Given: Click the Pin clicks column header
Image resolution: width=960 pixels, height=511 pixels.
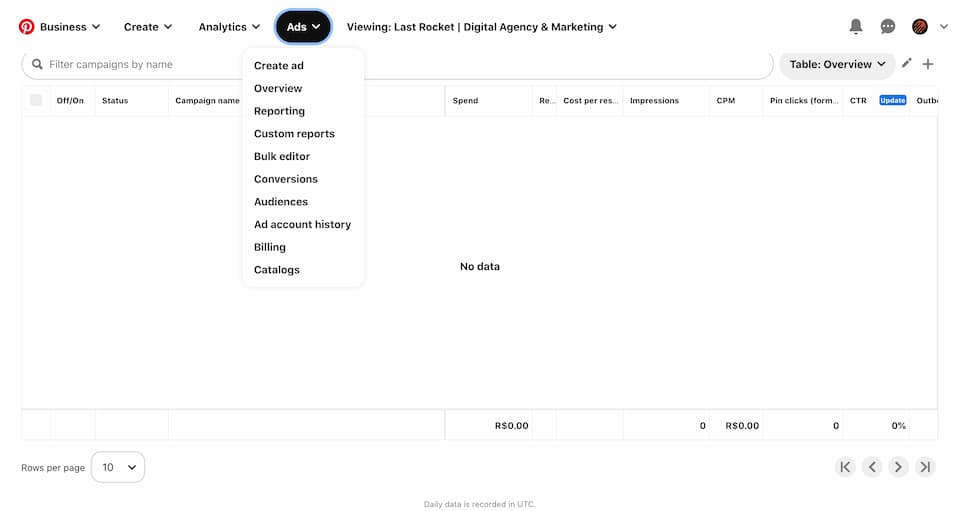Looking at the screenshot, I should pyautogui.click(x=804, y=100).
